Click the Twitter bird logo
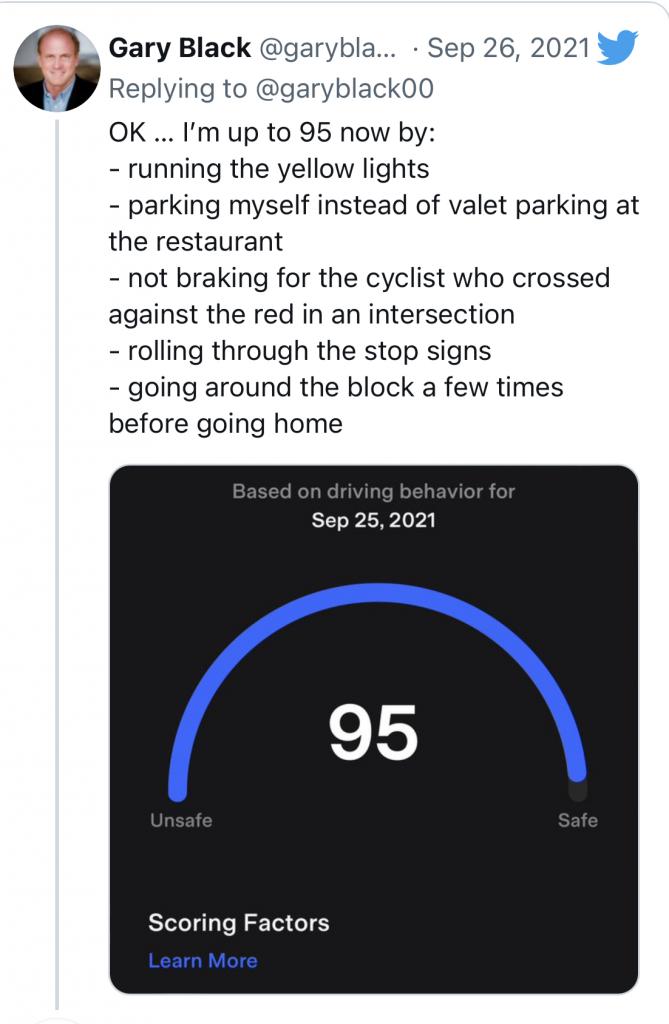 617,48
